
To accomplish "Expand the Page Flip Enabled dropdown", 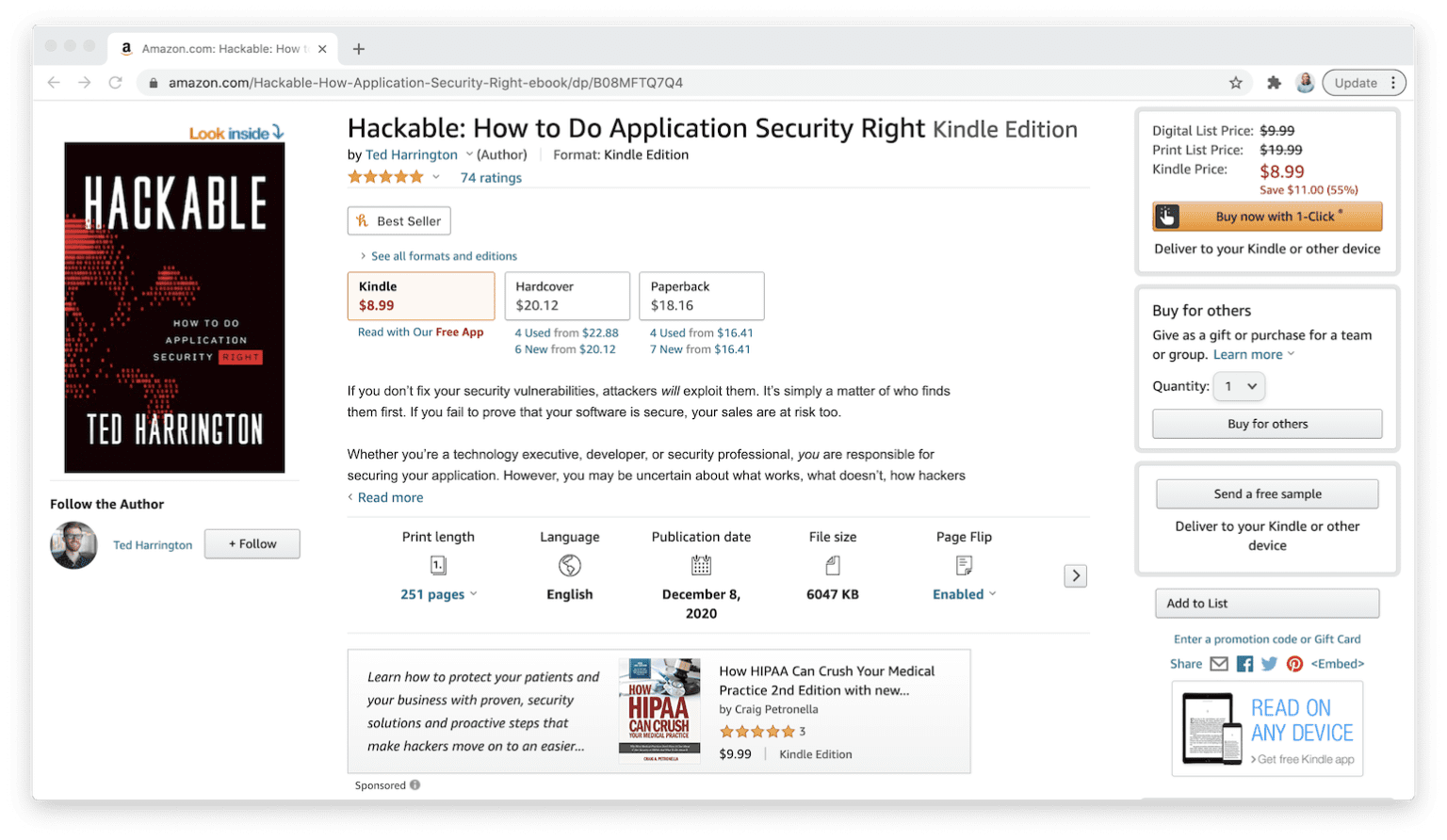I will click(963, 593).
